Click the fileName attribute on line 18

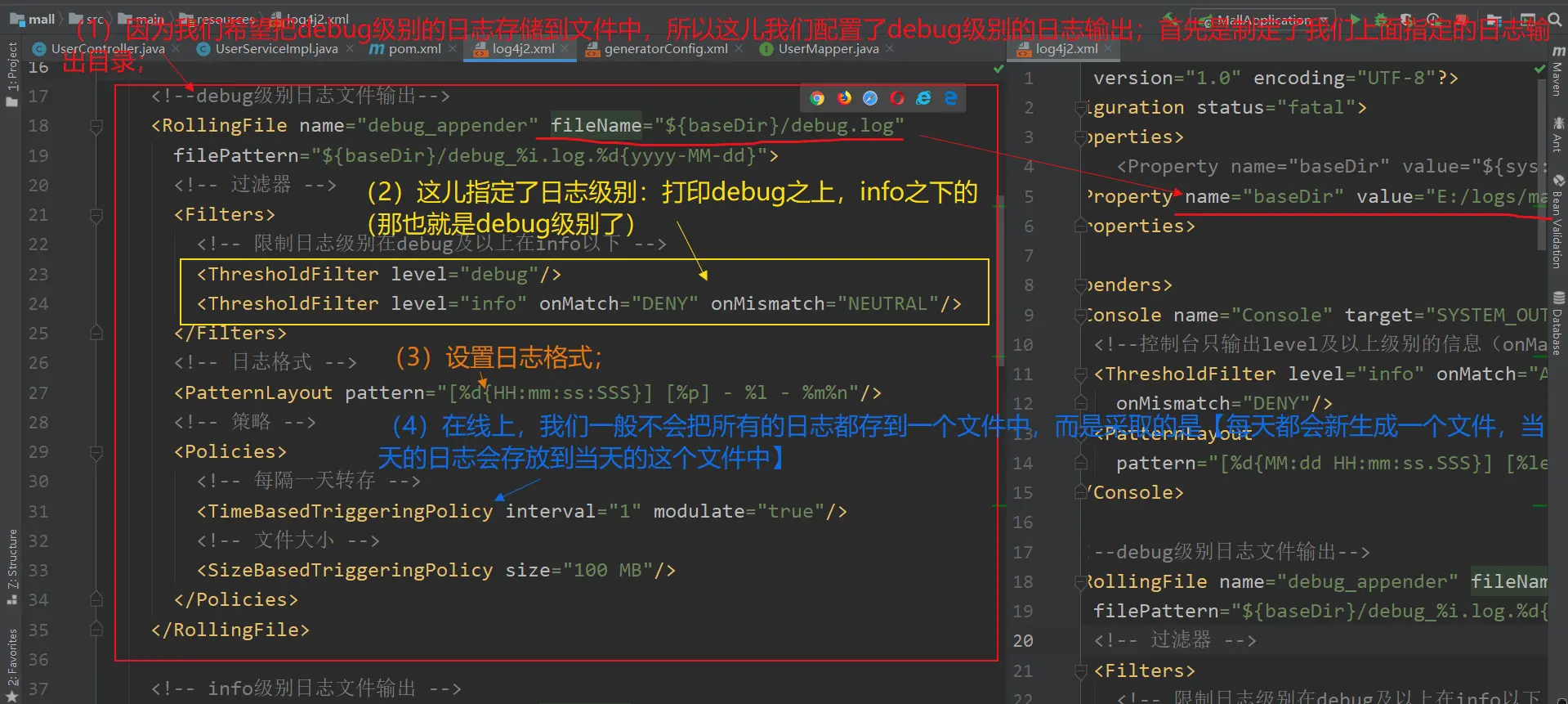(x=596, y=125)
